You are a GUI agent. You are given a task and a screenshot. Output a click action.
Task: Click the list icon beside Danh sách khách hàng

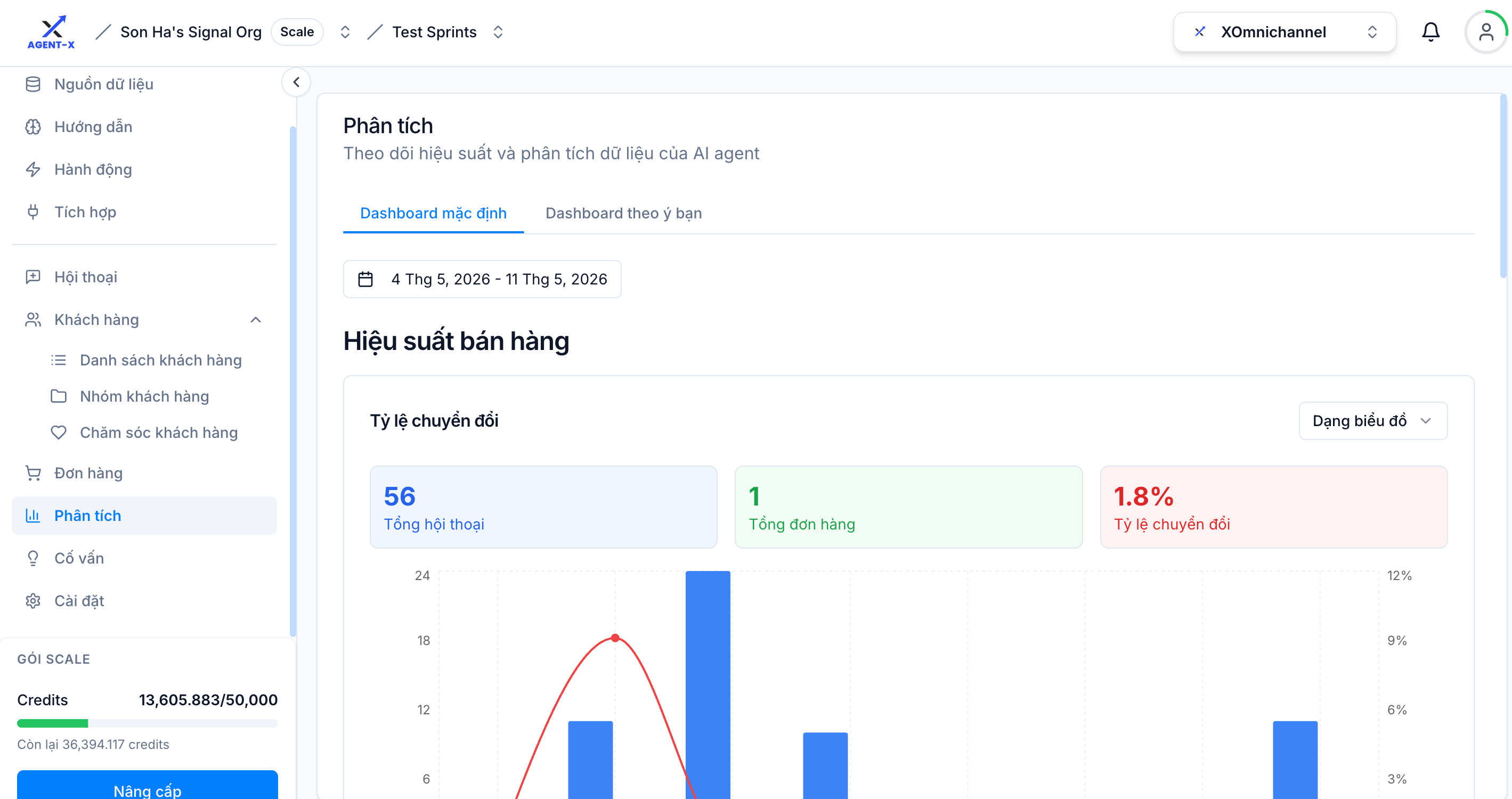click(59, 360)
